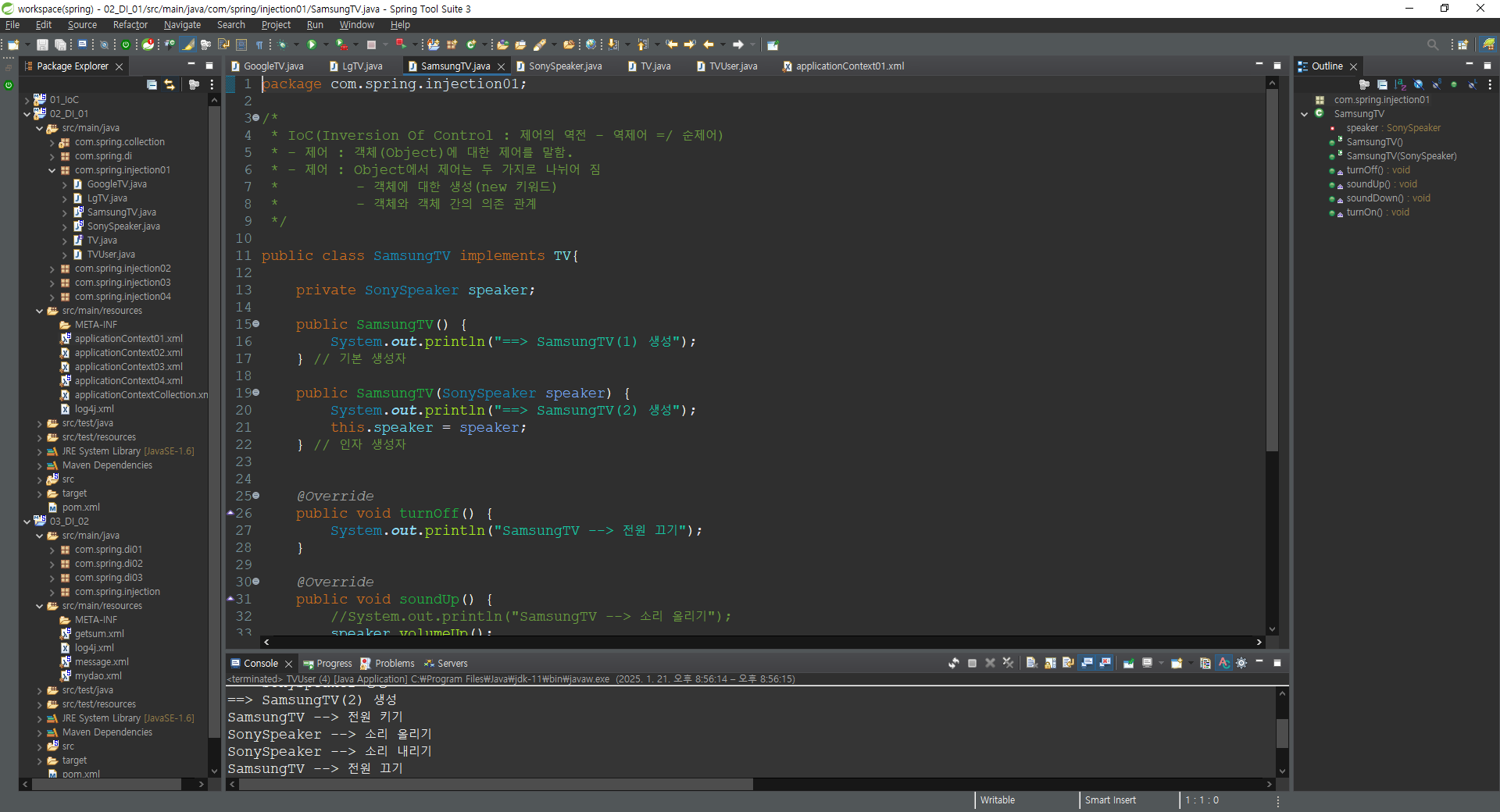Open the Run button dropdown arrow

coord(326,45)
